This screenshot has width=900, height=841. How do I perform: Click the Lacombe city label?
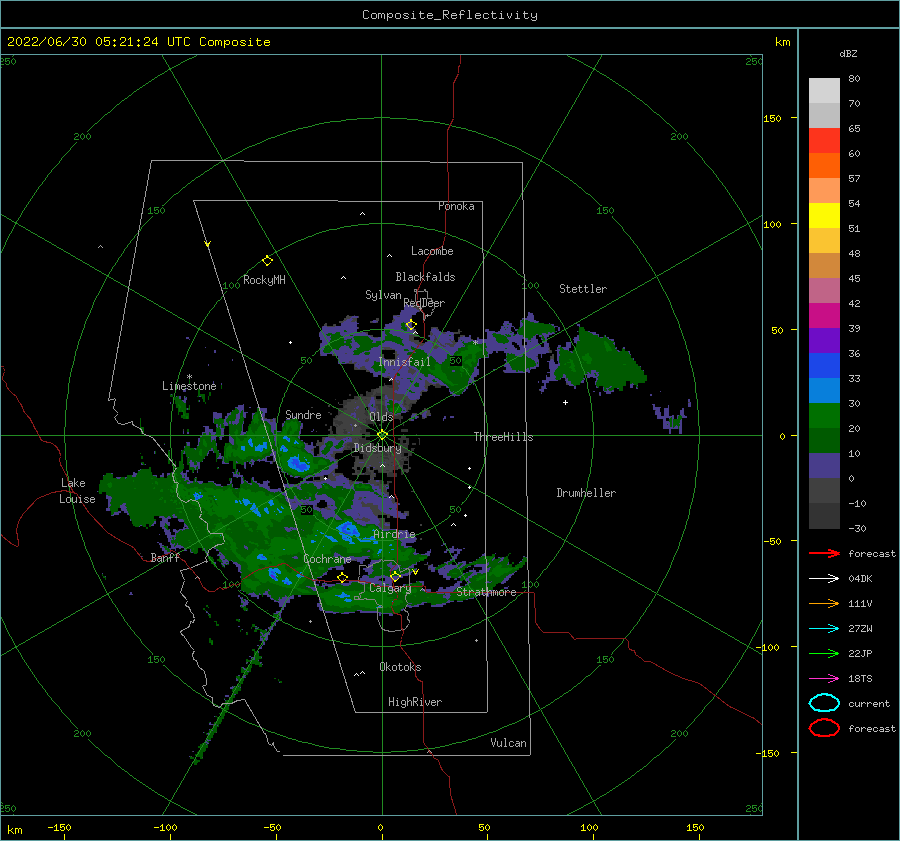pos(432,251)
